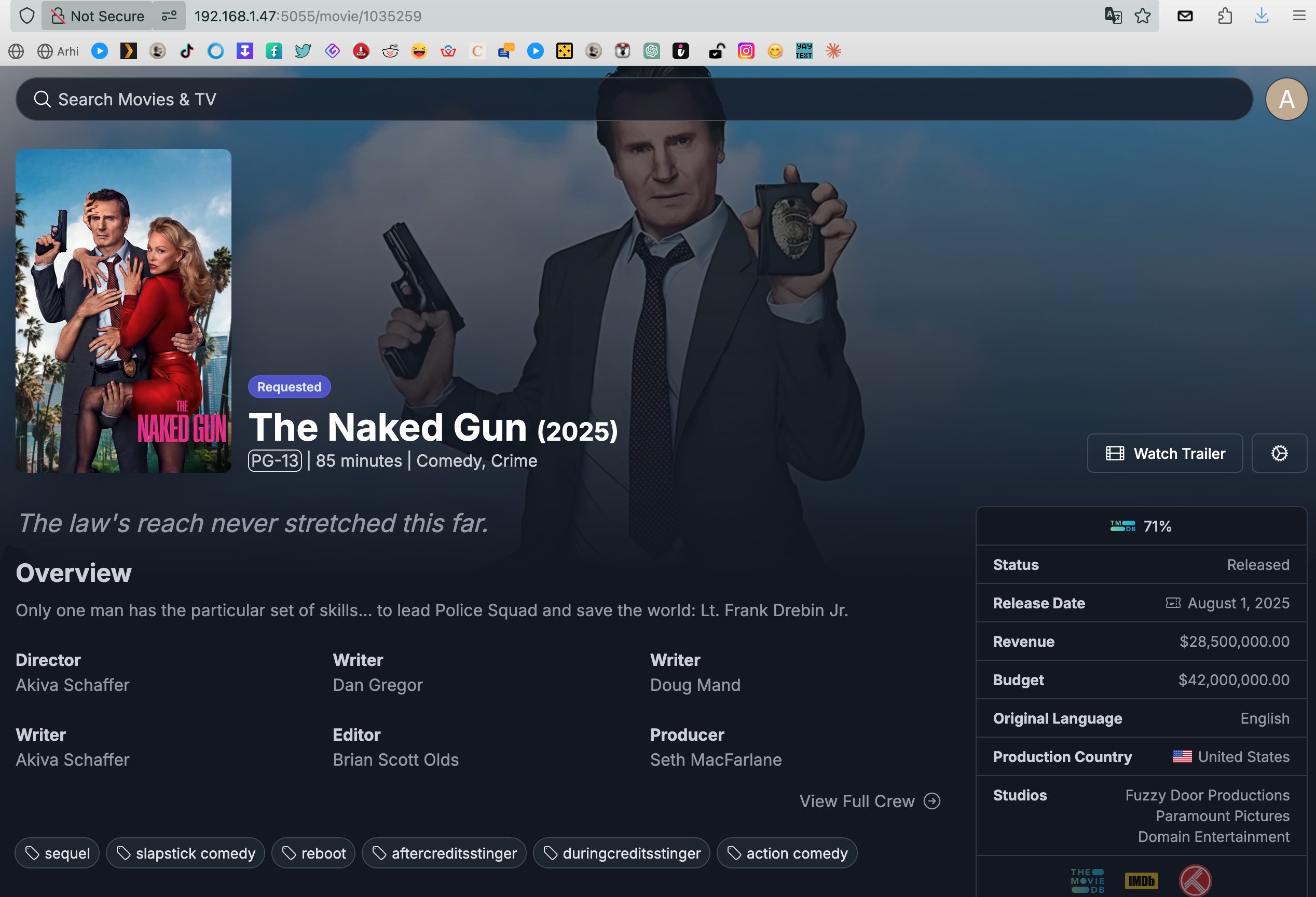Open the Crime genre link

[514, 460]
